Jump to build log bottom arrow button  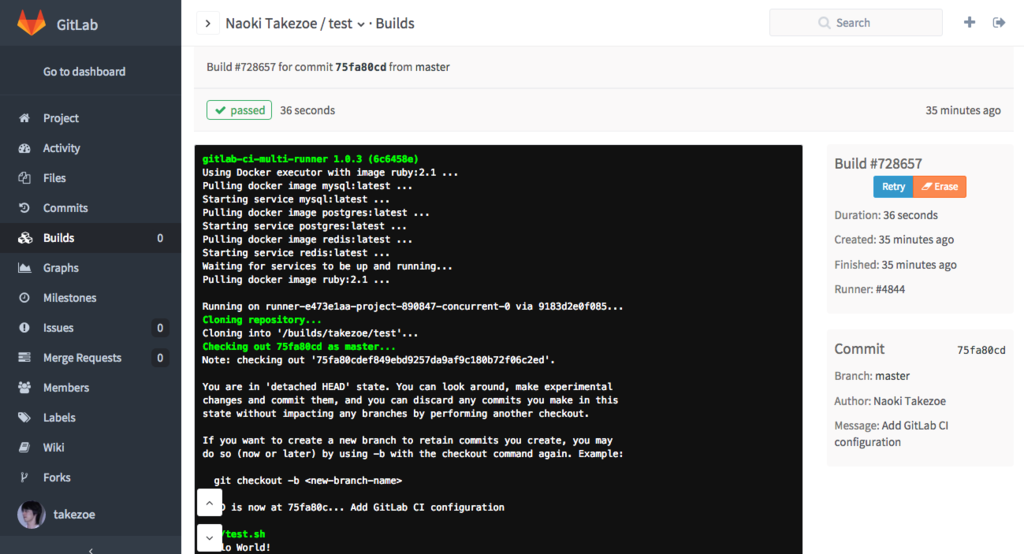point(209,538)
